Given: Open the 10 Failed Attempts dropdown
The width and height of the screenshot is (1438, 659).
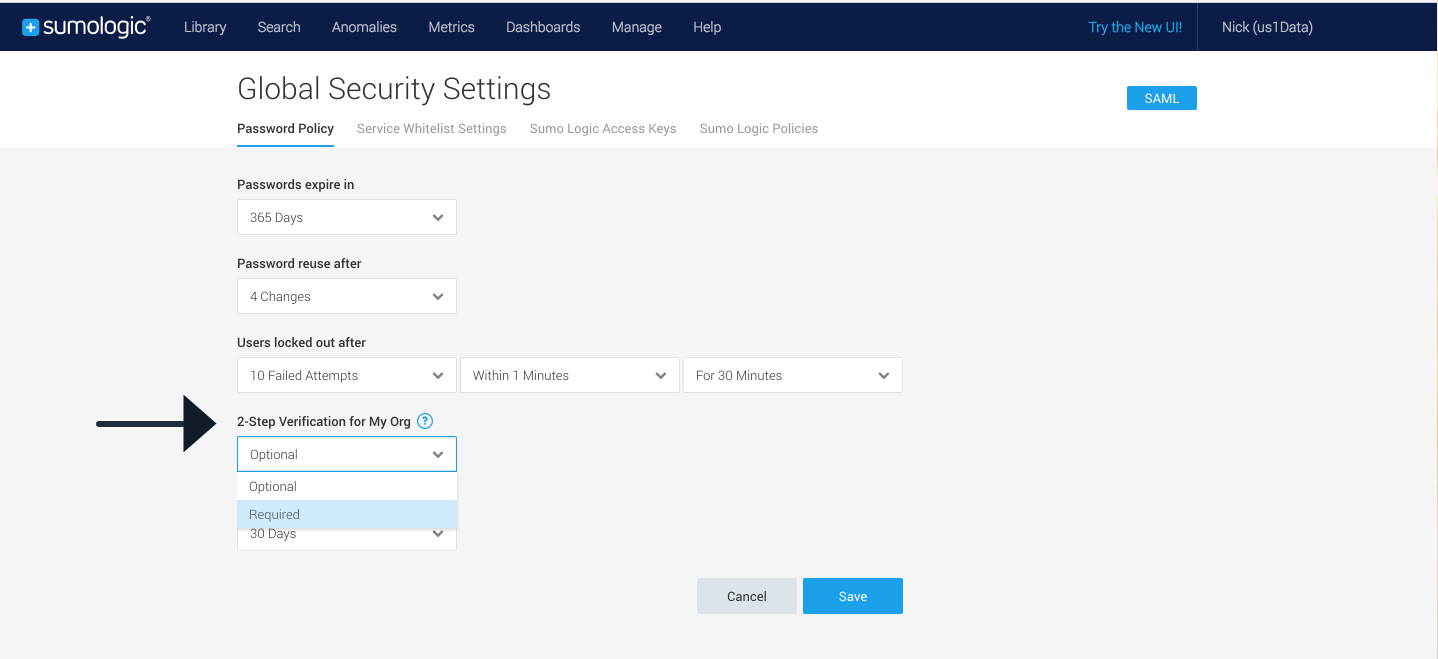Looking at the screenshot, I should [x=347, y=375].
